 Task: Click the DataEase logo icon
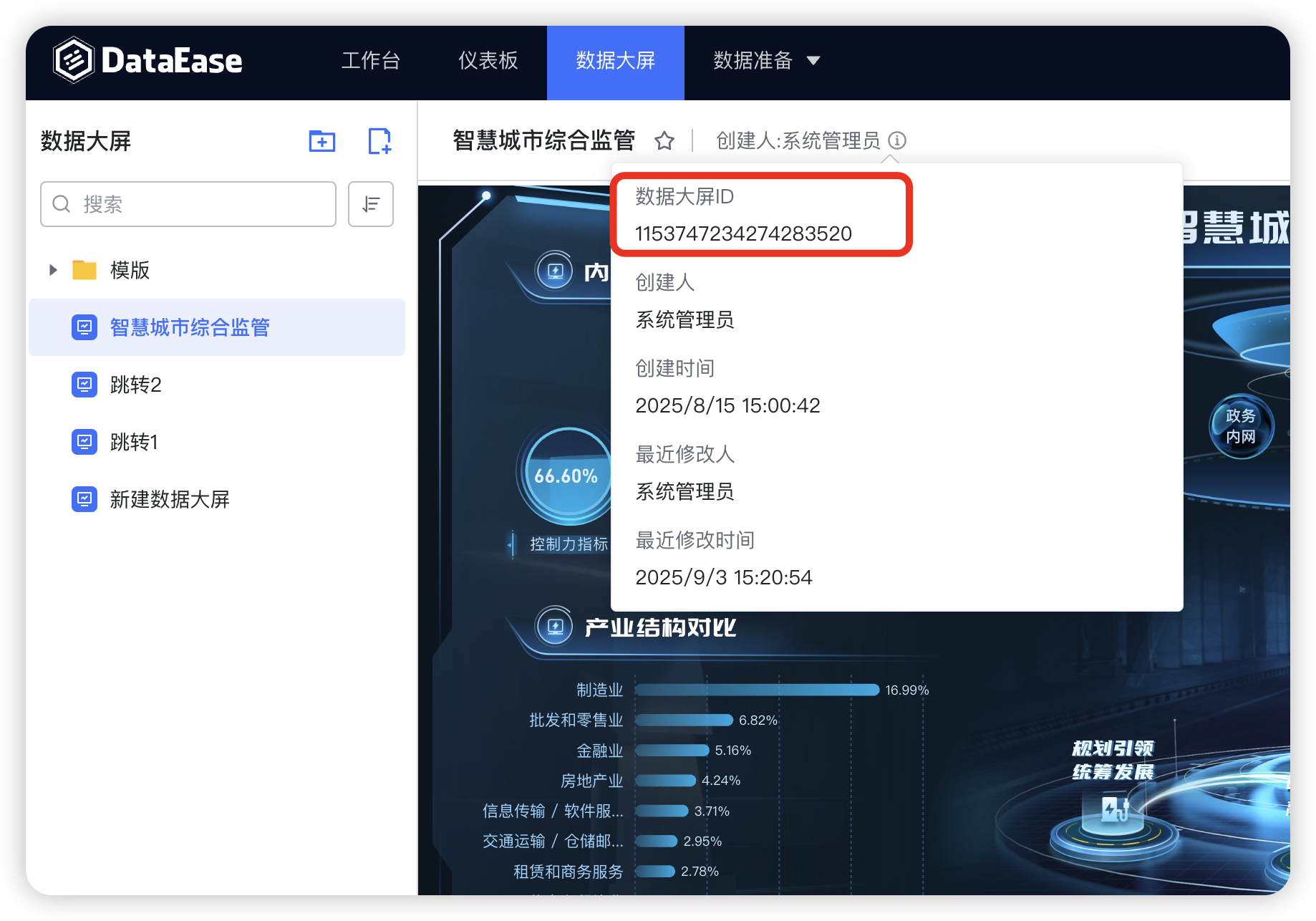click(x=74, y=60)
